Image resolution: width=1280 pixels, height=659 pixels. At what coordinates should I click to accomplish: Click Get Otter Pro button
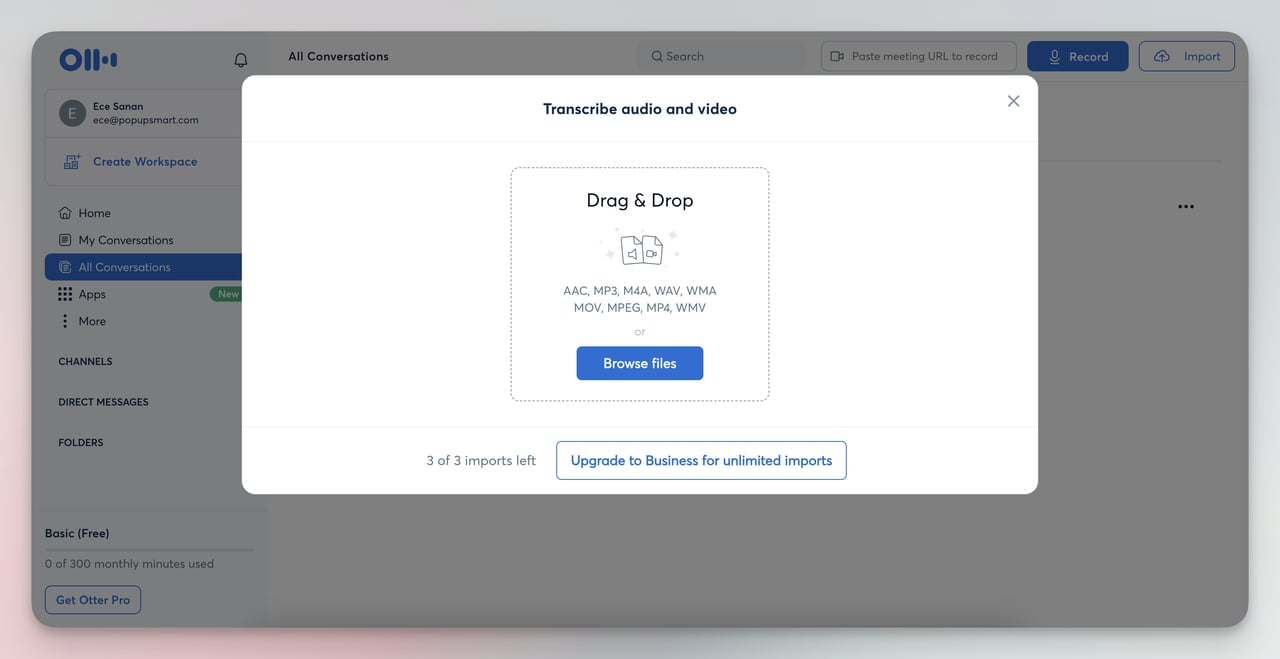(x=93, y=600)
